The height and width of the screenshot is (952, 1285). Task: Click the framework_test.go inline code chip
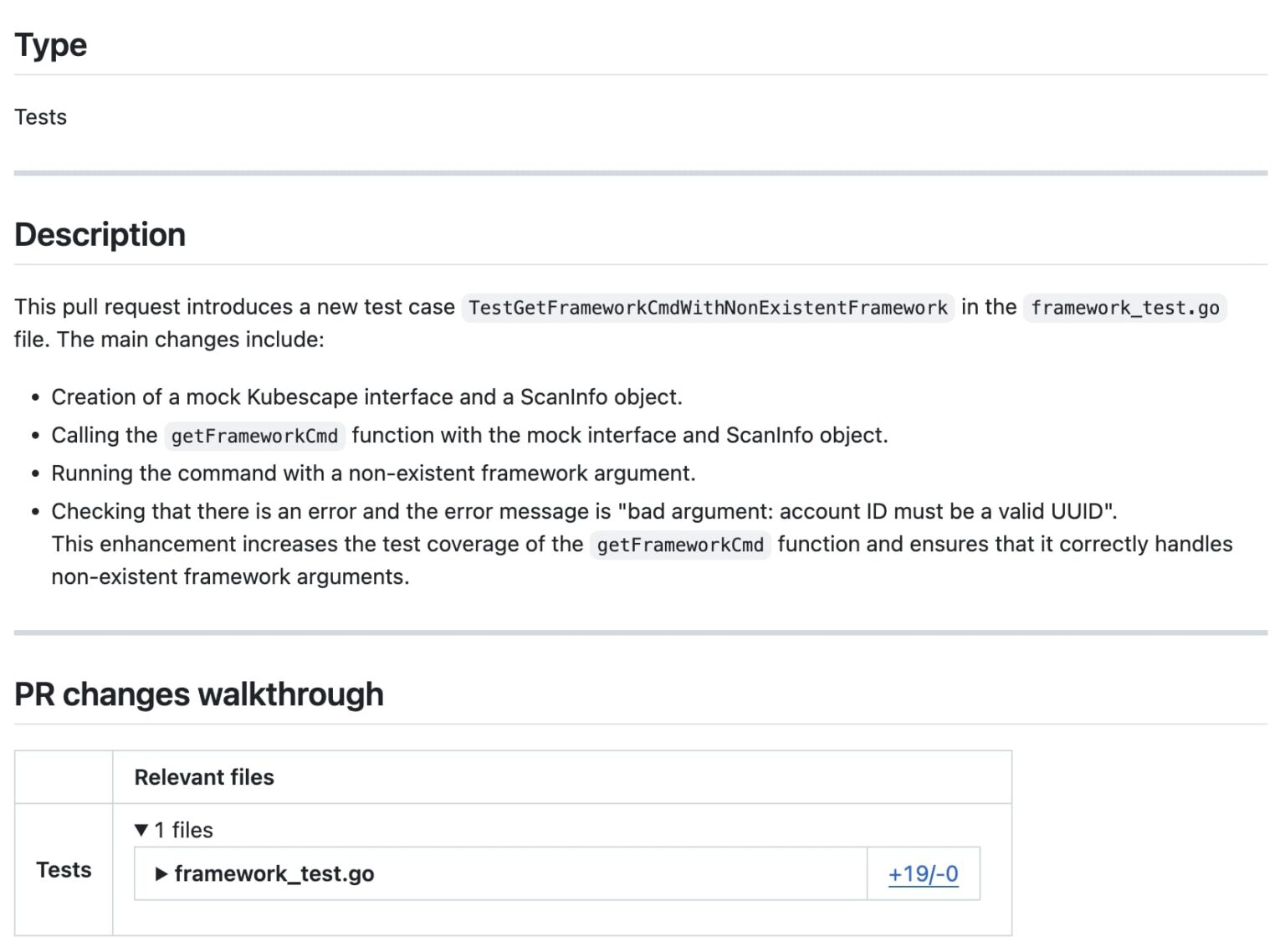click(1124, 308)
